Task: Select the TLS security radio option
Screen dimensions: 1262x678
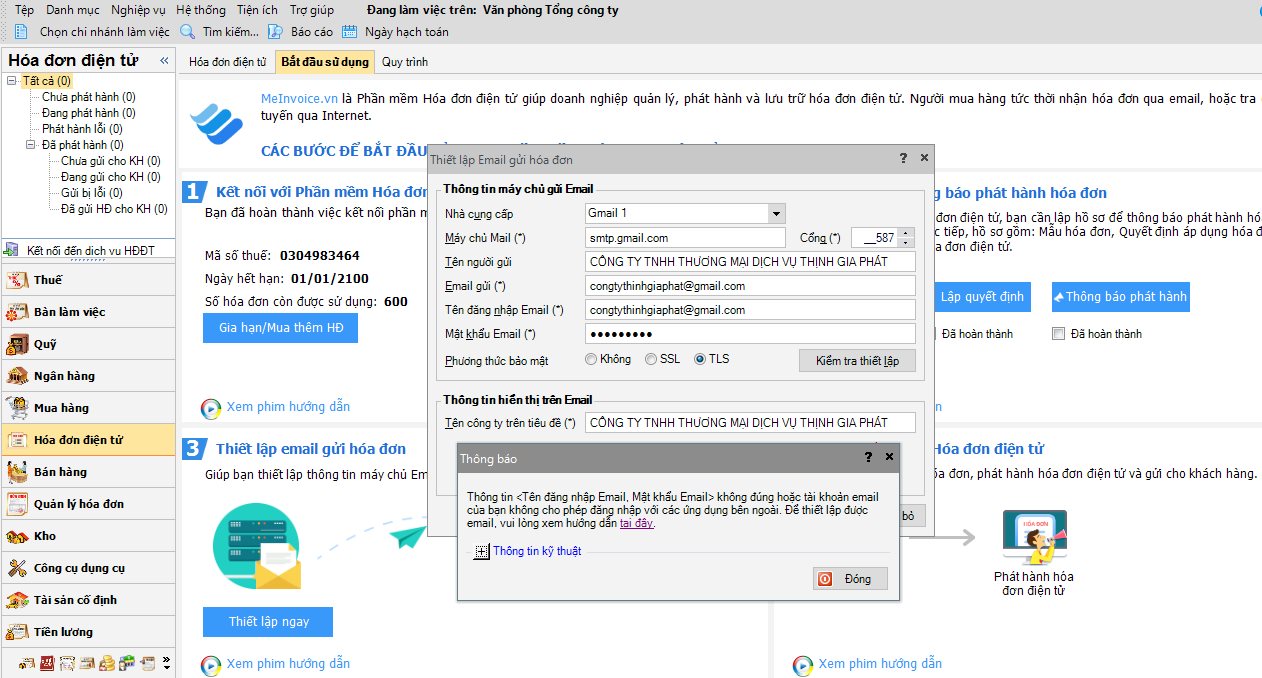Action: [x=700, y=359]
